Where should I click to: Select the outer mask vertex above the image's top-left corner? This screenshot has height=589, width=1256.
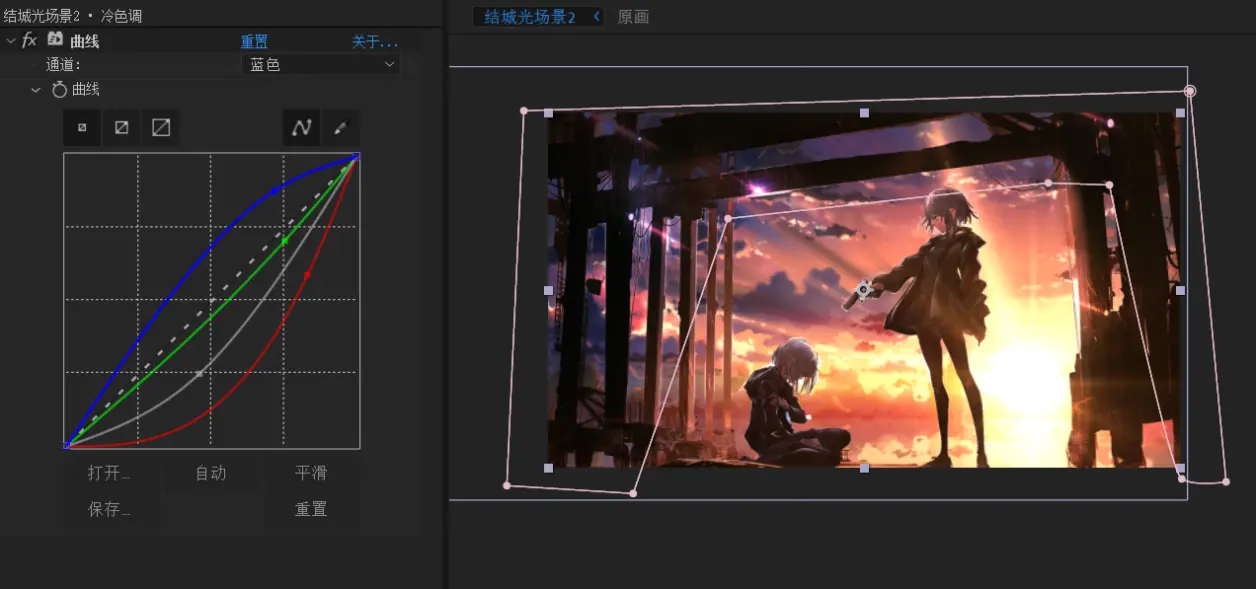[523, 111]
